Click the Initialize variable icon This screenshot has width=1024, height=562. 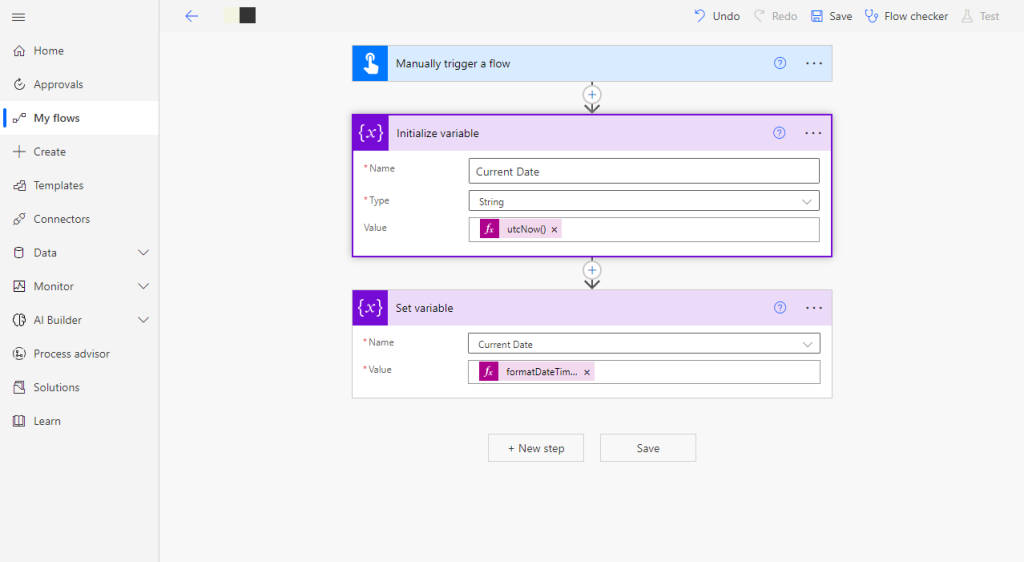click(371, 133)
